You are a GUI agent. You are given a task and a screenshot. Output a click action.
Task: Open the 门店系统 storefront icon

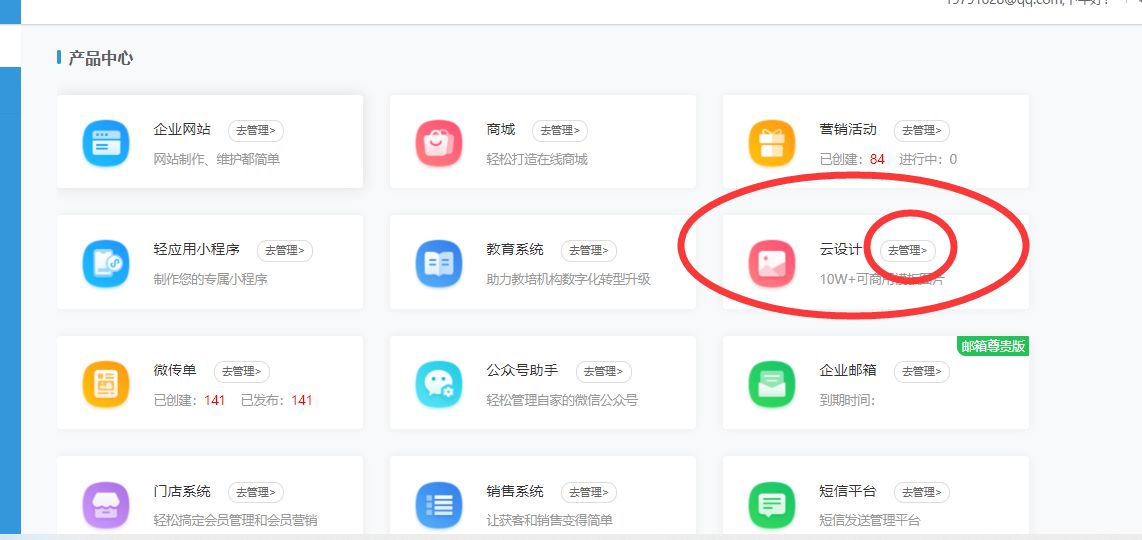(x=106, y=505)
